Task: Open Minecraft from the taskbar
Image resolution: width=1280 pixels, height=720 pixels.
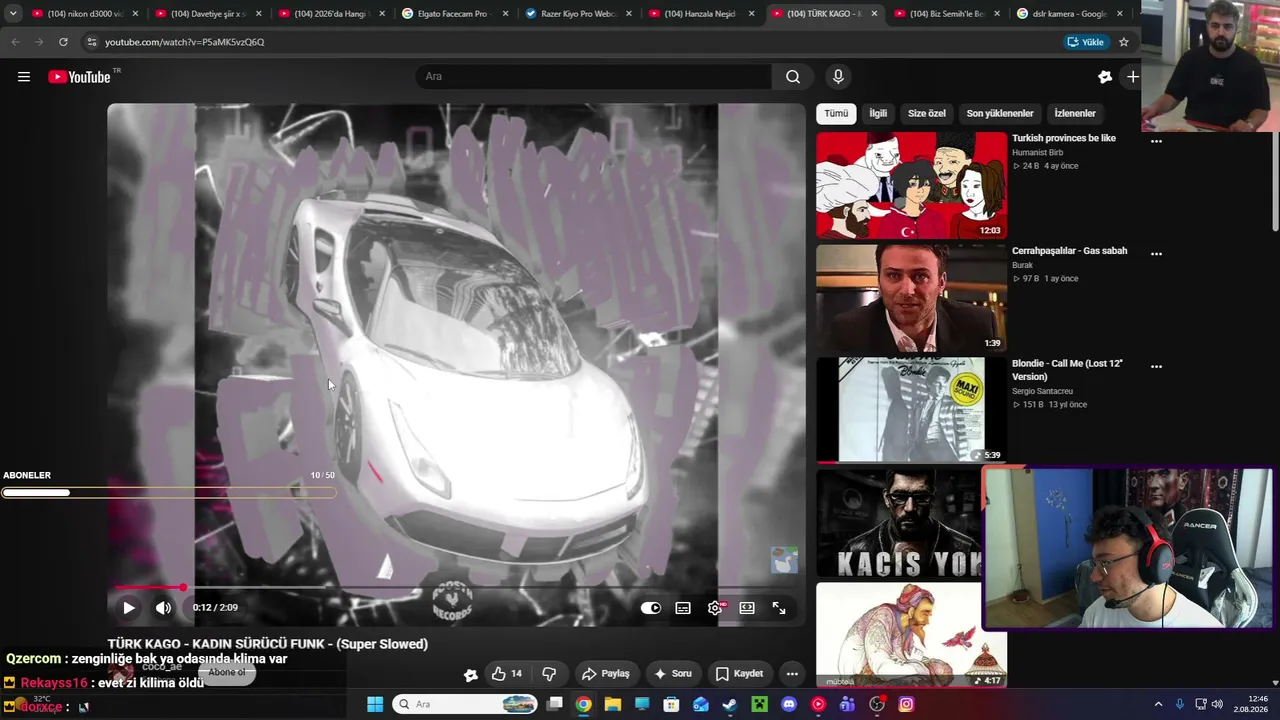Action: click(759, 704)
